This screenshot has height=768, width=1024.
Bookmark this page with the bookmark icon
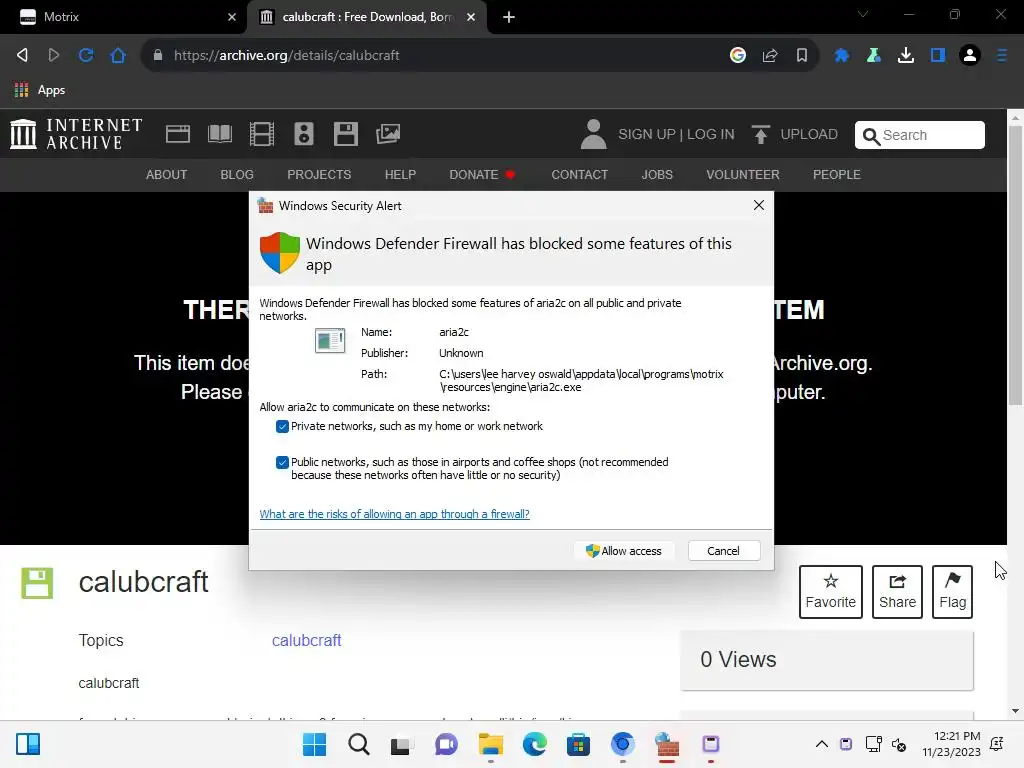[x=802, y=56]
